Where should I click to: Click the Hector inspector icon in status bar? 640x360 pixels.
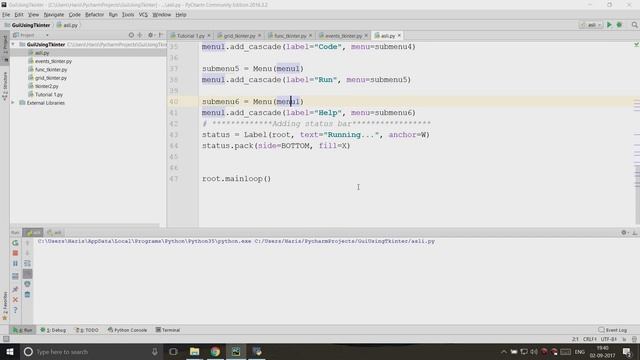(634, 339)
